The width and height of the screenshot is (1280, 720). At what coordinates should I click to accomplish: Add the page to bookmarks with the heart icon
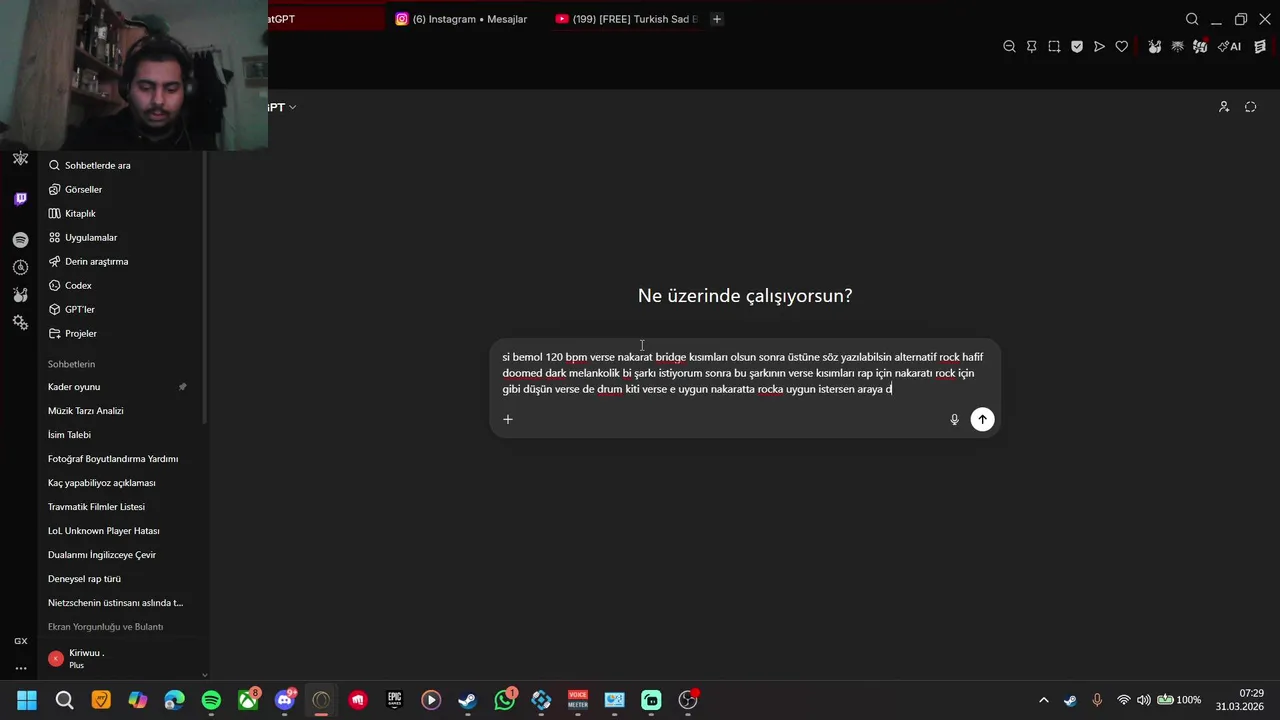click(x=1122, y=47)
